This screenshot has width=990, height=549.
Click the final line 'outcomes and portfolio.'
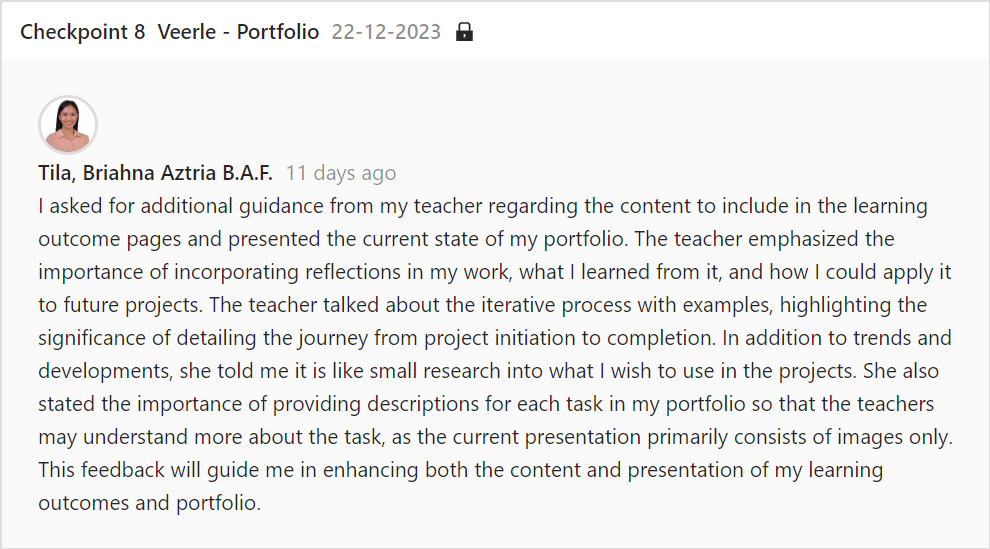(150, 503)
